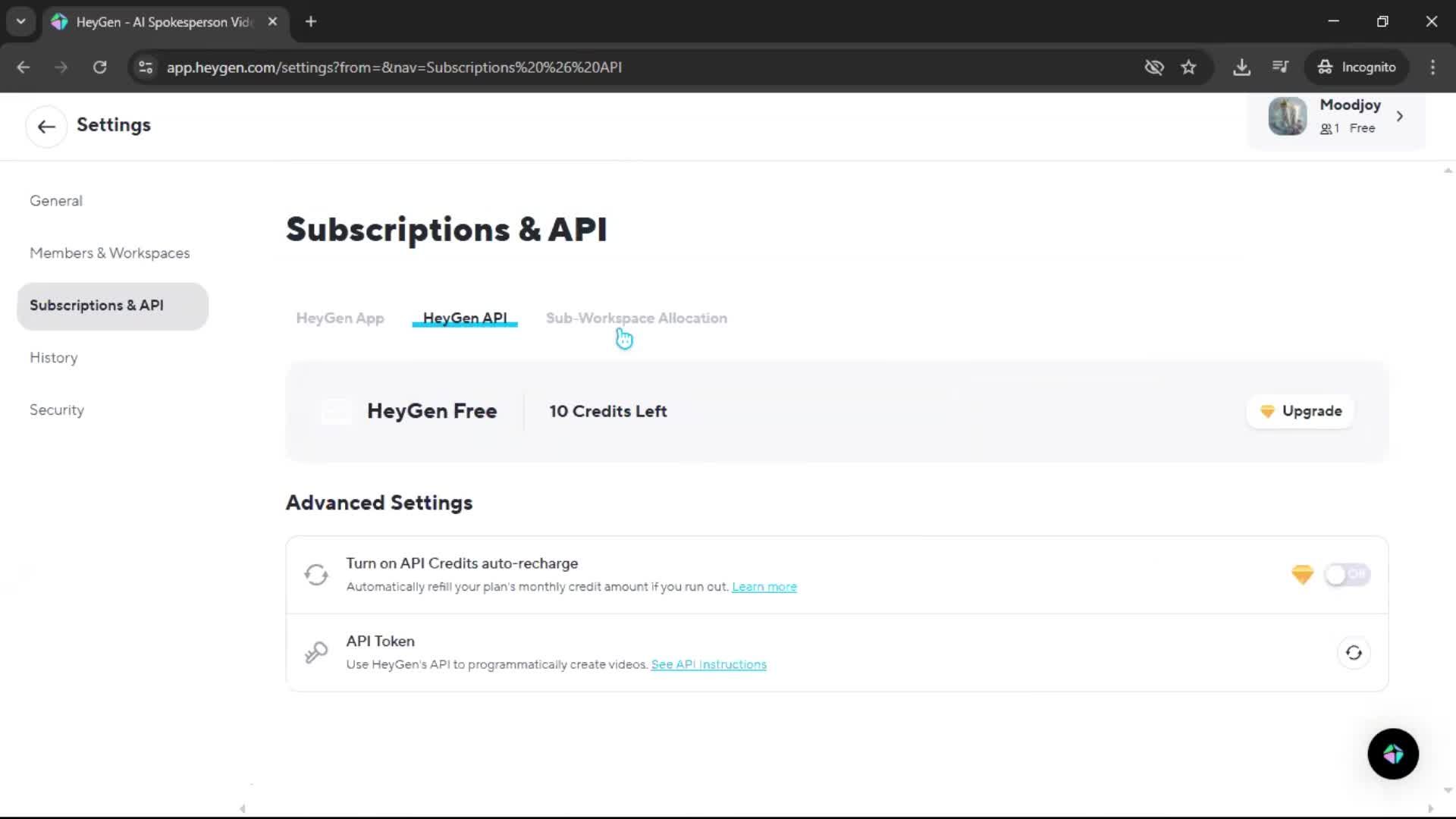Click the tracking protection eye icon
Image resolution: width=1456 pixels, height=819 pixels.
click(x=1153, y=67)
